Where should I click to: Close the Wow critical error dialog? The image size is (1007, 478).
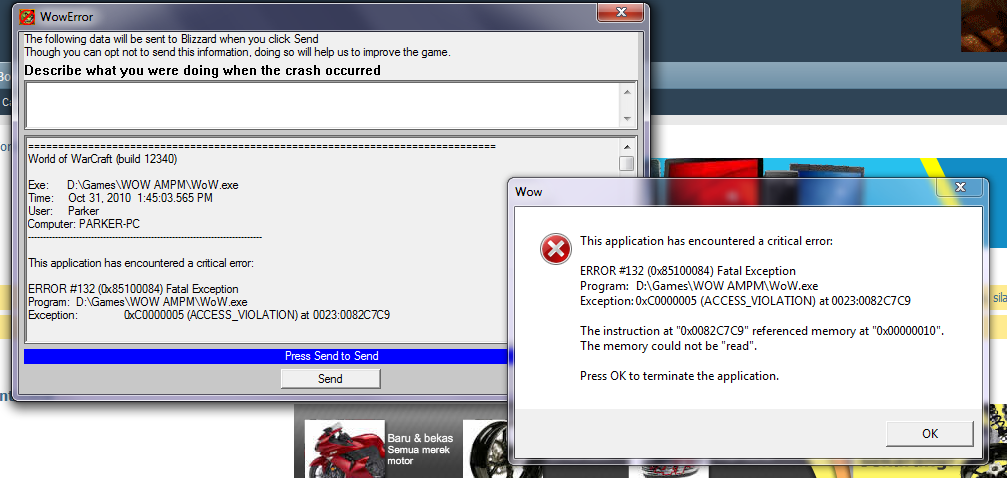959,188
